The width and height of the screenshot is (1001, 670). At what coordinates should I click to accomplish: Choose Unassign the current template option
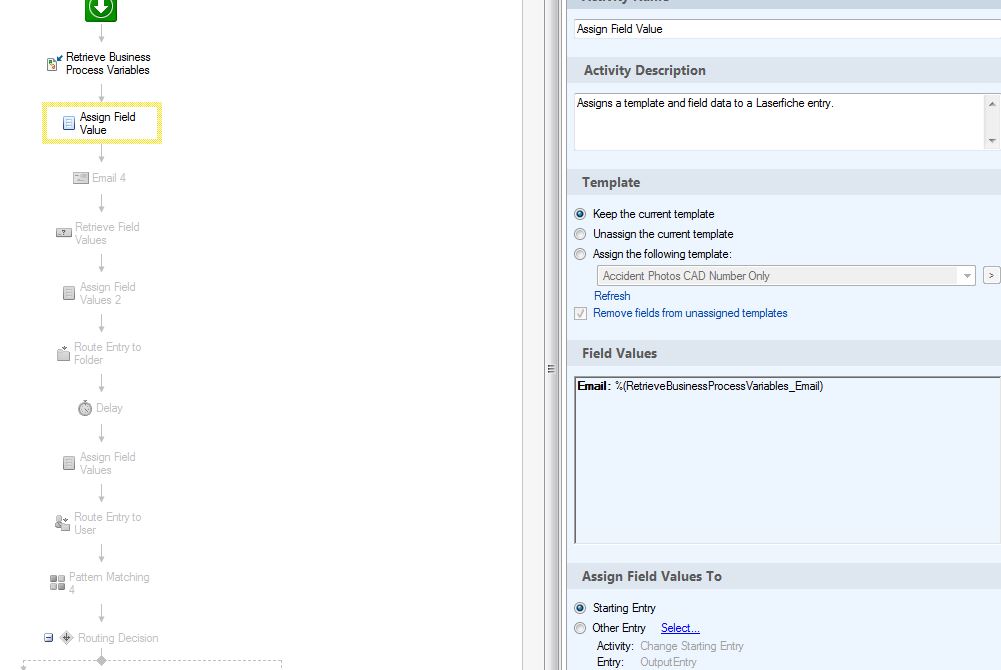tap(580, 234)
